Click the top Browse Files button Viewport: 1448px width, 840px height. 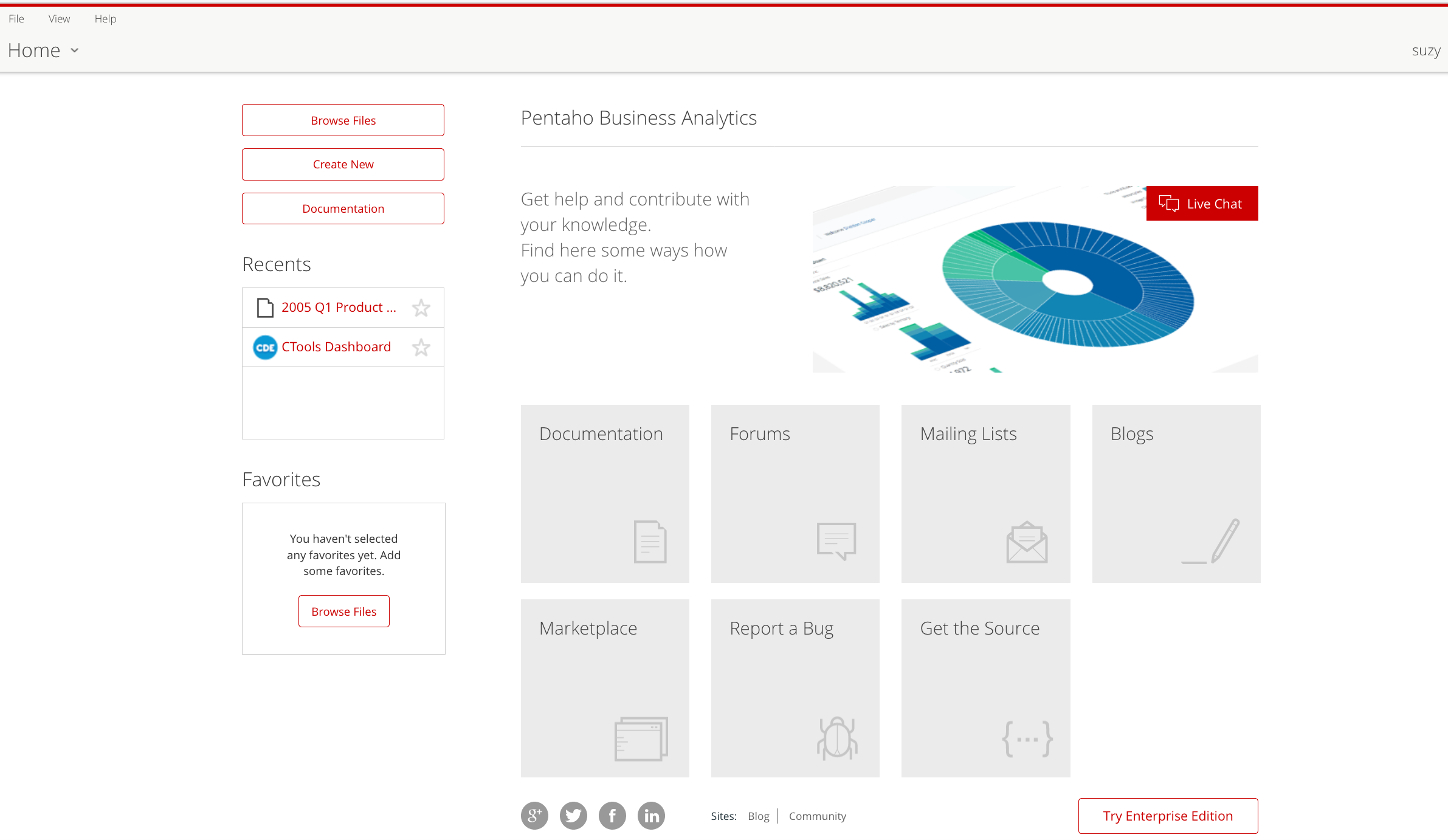pyautogui.click(x=343, y=120)
